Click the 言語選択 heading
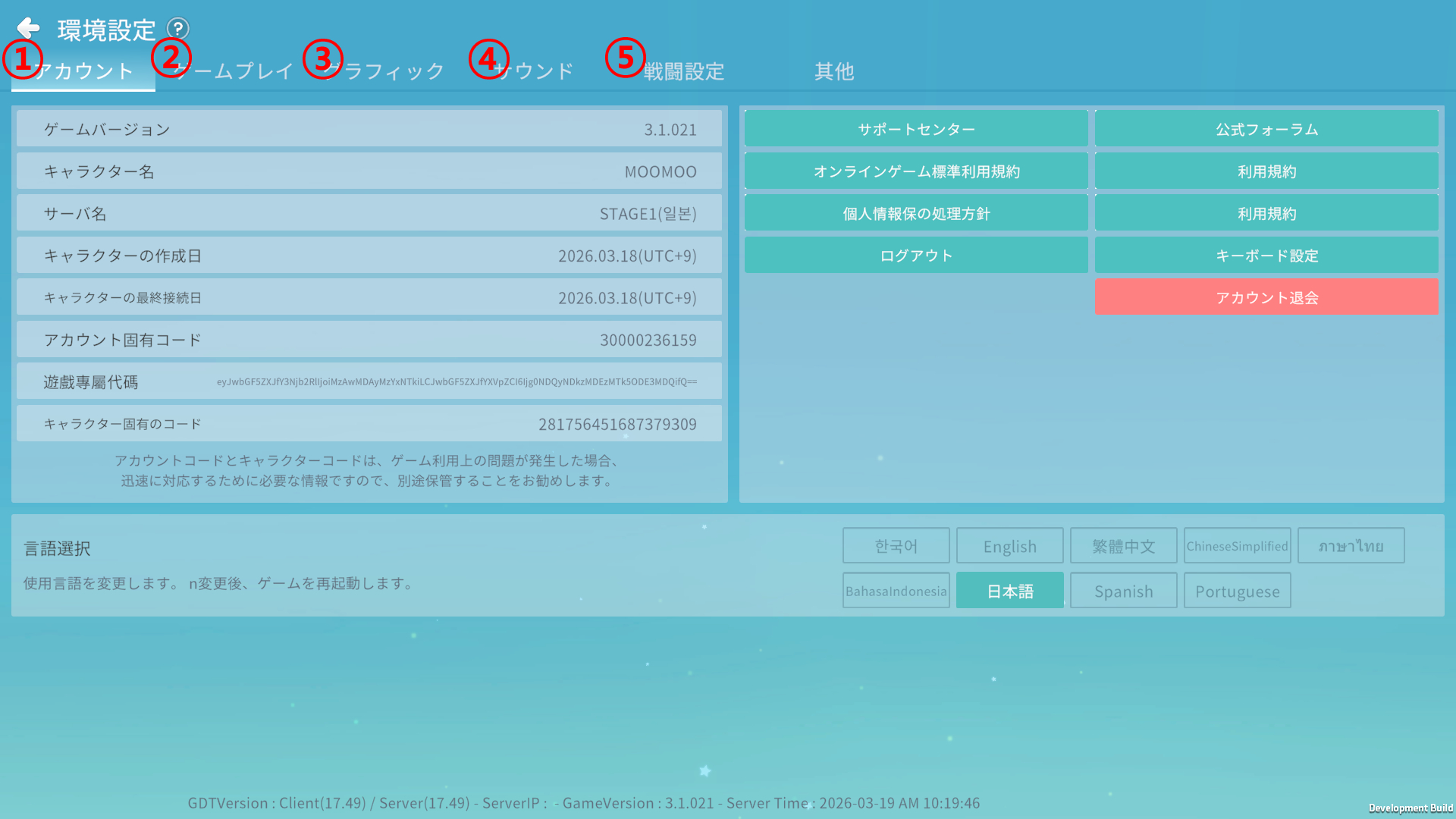Image resolution: width=1456 pixels, height=819 pixels. pyautogui.click(x=58, y=548)
